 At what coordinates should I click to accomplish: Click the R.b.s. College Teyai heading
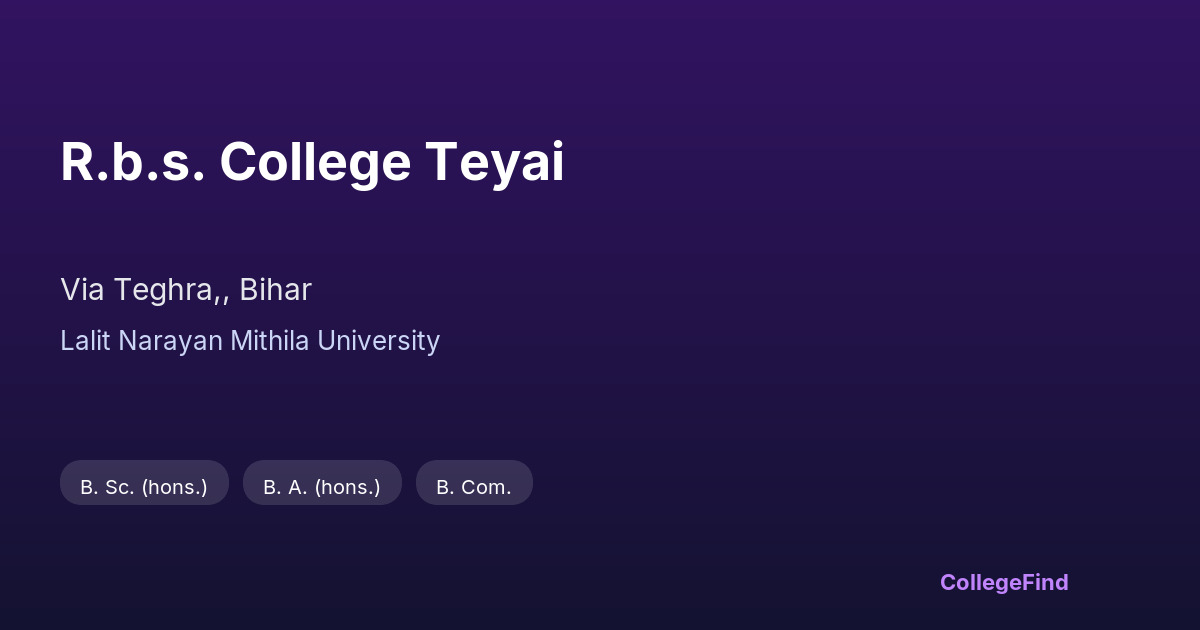pos(312,162)
